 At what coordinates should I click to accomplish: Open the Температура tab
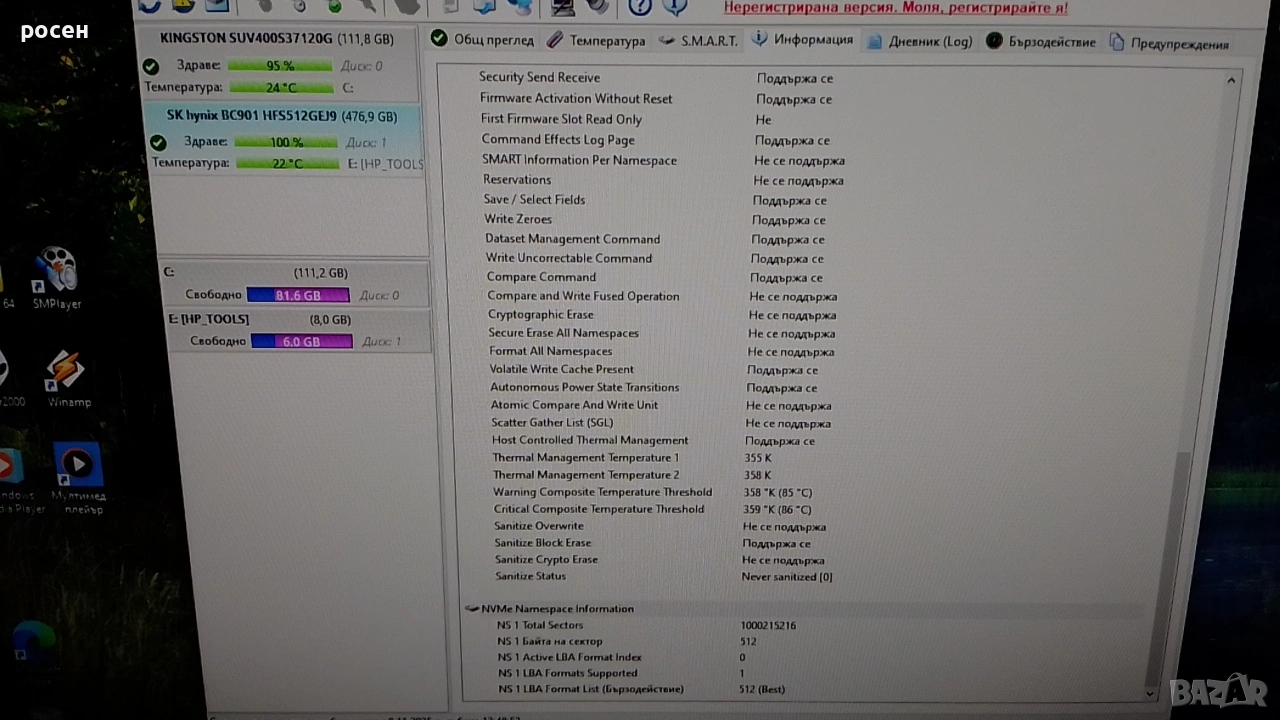[596, 41]
